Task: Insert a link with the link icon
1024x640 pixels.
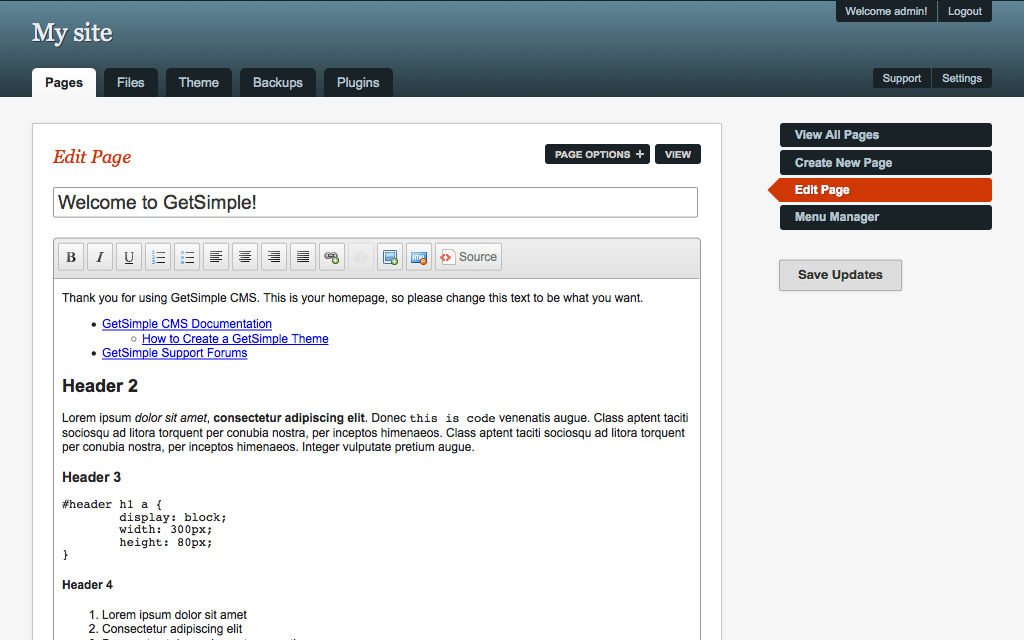Action: pos(332,257)
